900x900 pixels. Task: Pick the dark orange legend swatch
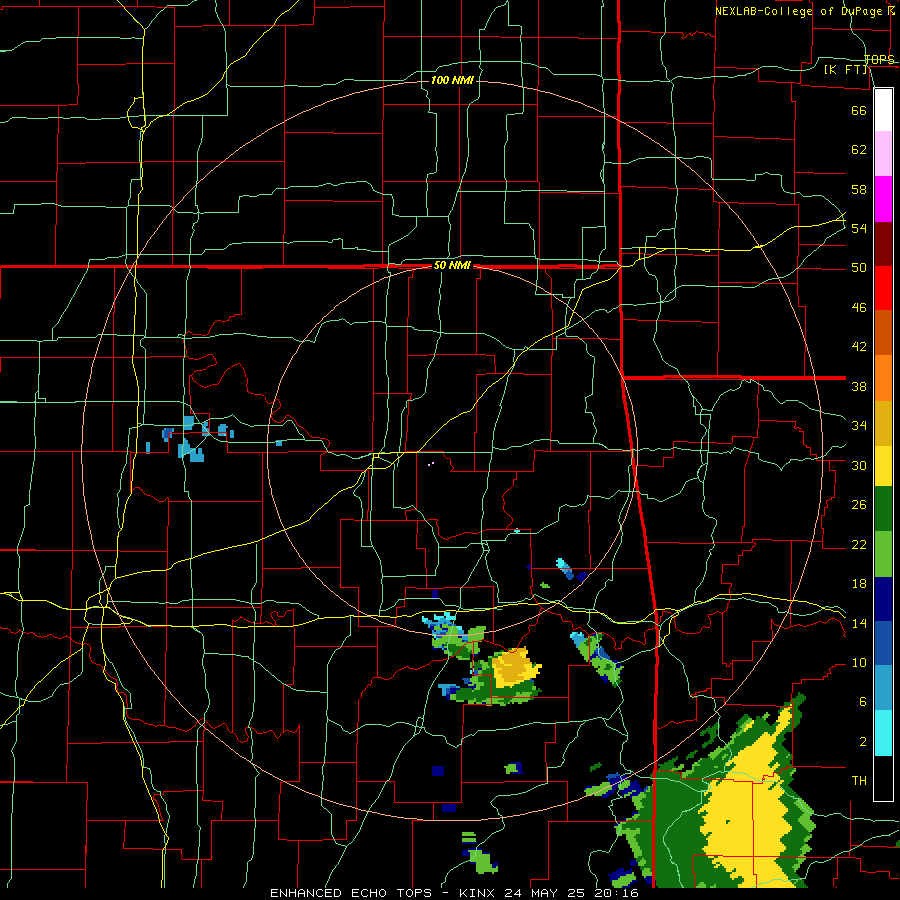(883, 332)
